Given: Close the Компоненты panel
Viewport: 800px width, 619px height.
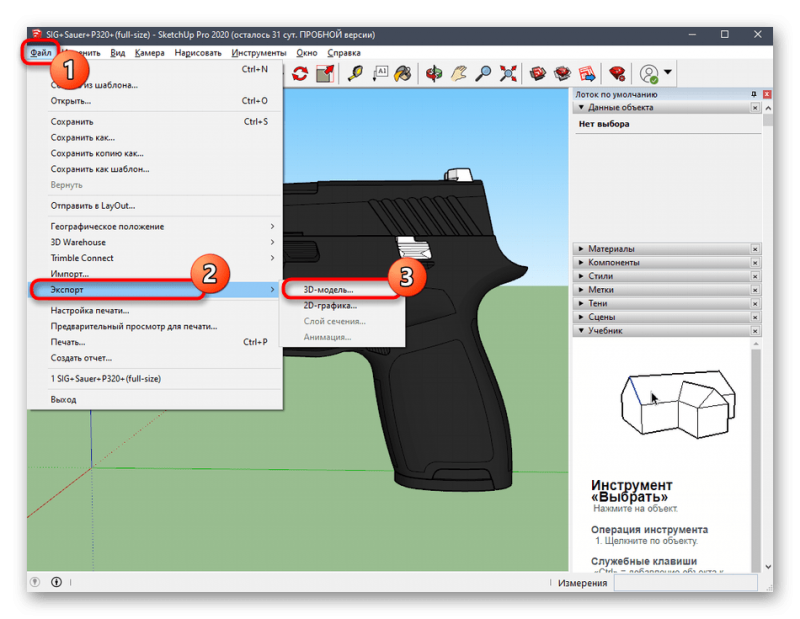Looking at the screenshot, I should click(x=755, y=263).
